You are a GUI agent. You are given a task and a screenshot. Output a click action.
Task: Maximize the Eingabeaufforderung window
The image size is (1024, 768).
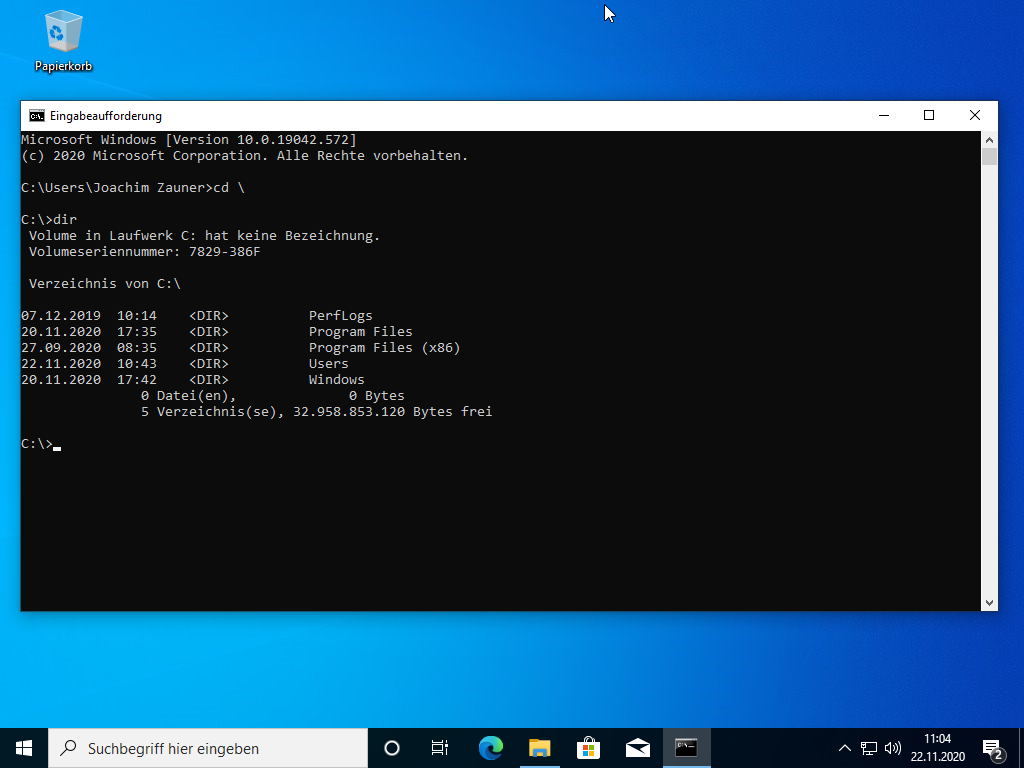(x=929, y=115)
